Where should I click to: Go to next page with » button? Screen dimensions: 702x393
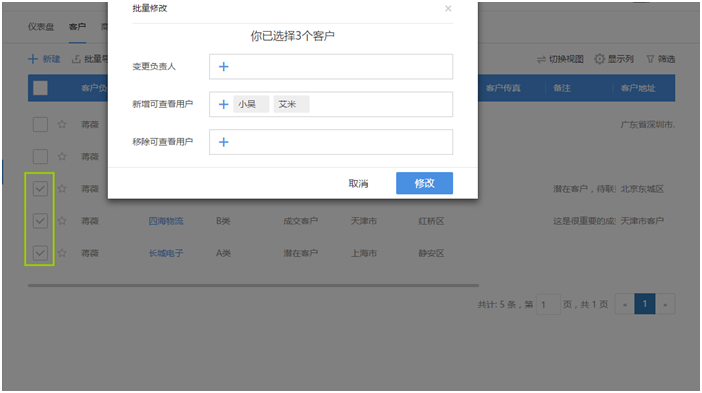point(665,304)
